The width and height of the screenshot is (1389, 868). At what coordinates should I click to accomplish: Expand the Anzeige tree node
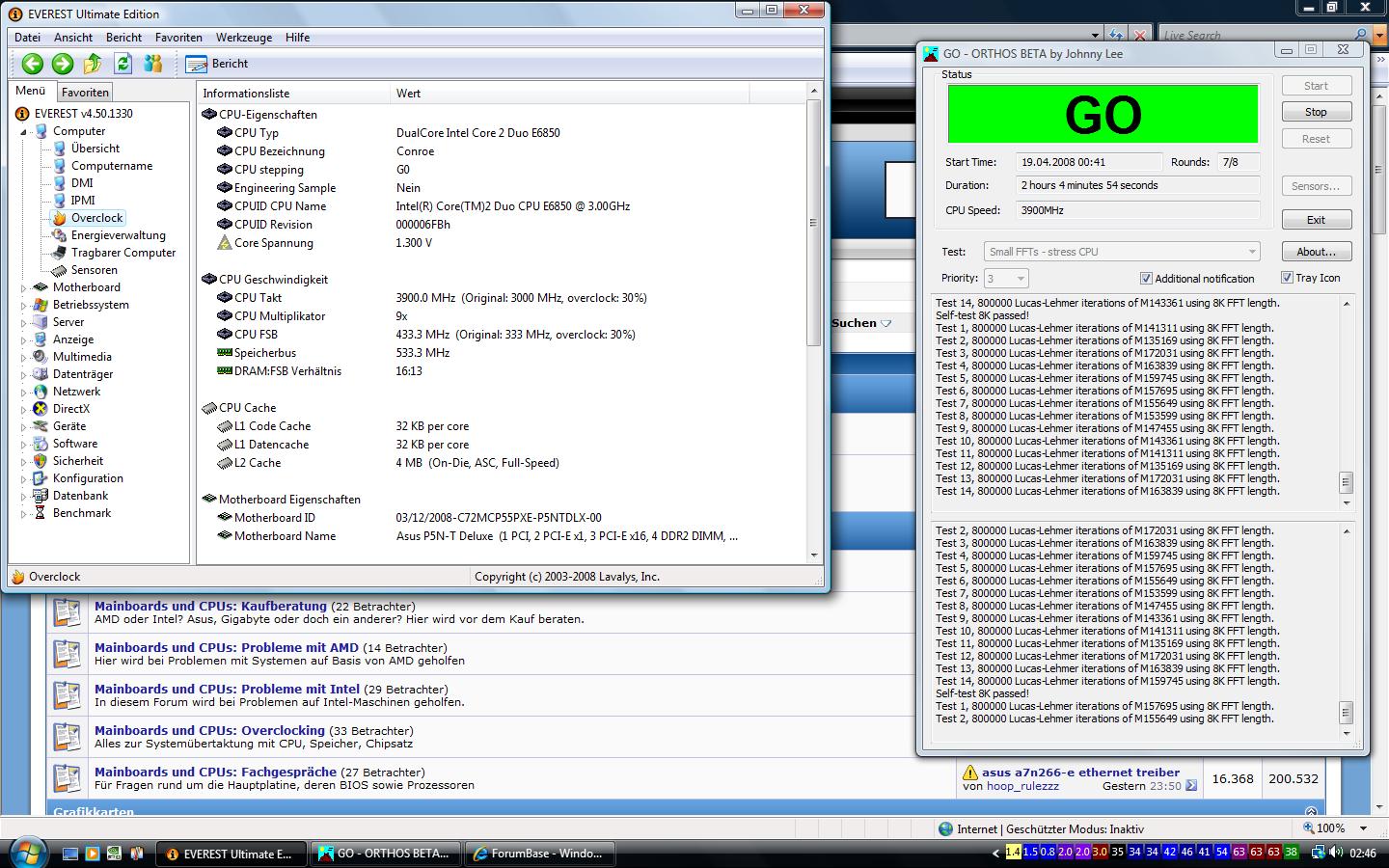pyautogui.click(x=24, y=339)
